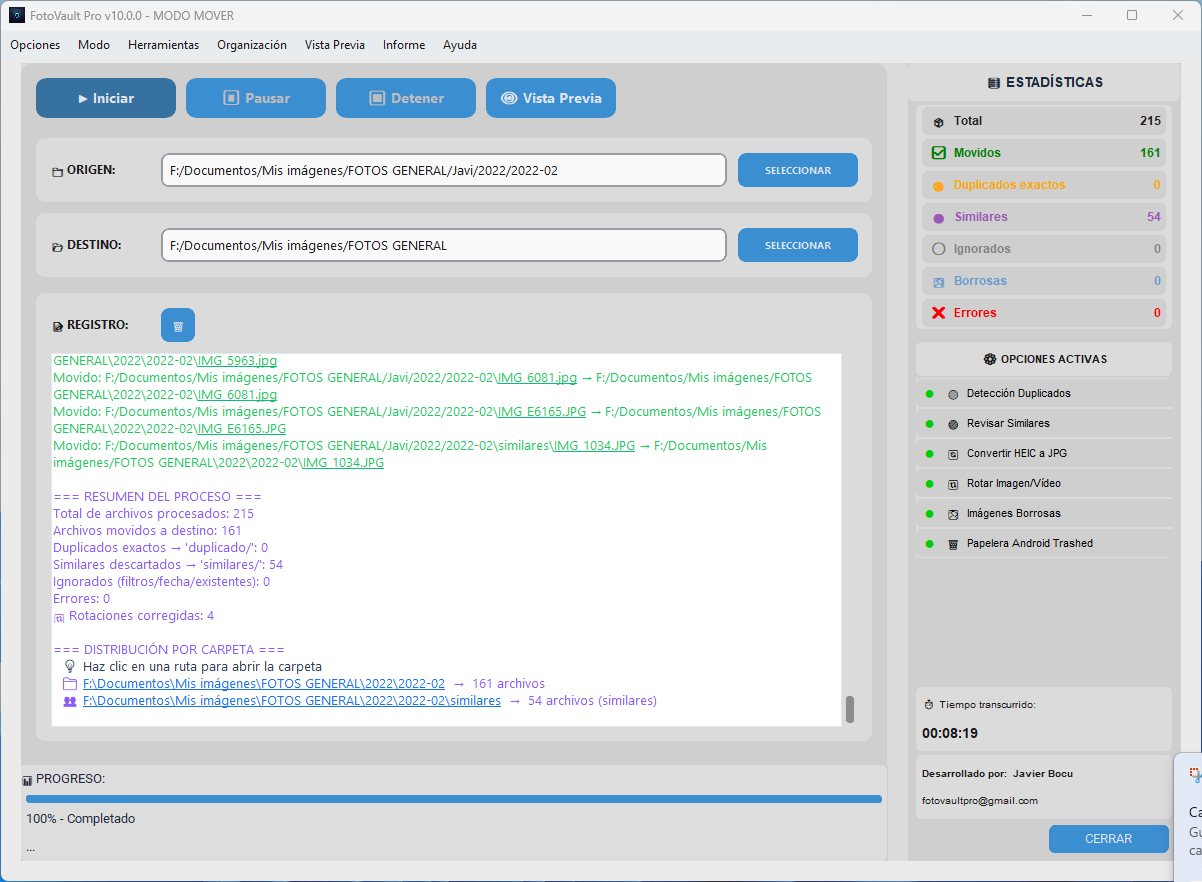Click the DESTINO path input field
Viewport: 1202px width, 882px height.
pos(444,245)
